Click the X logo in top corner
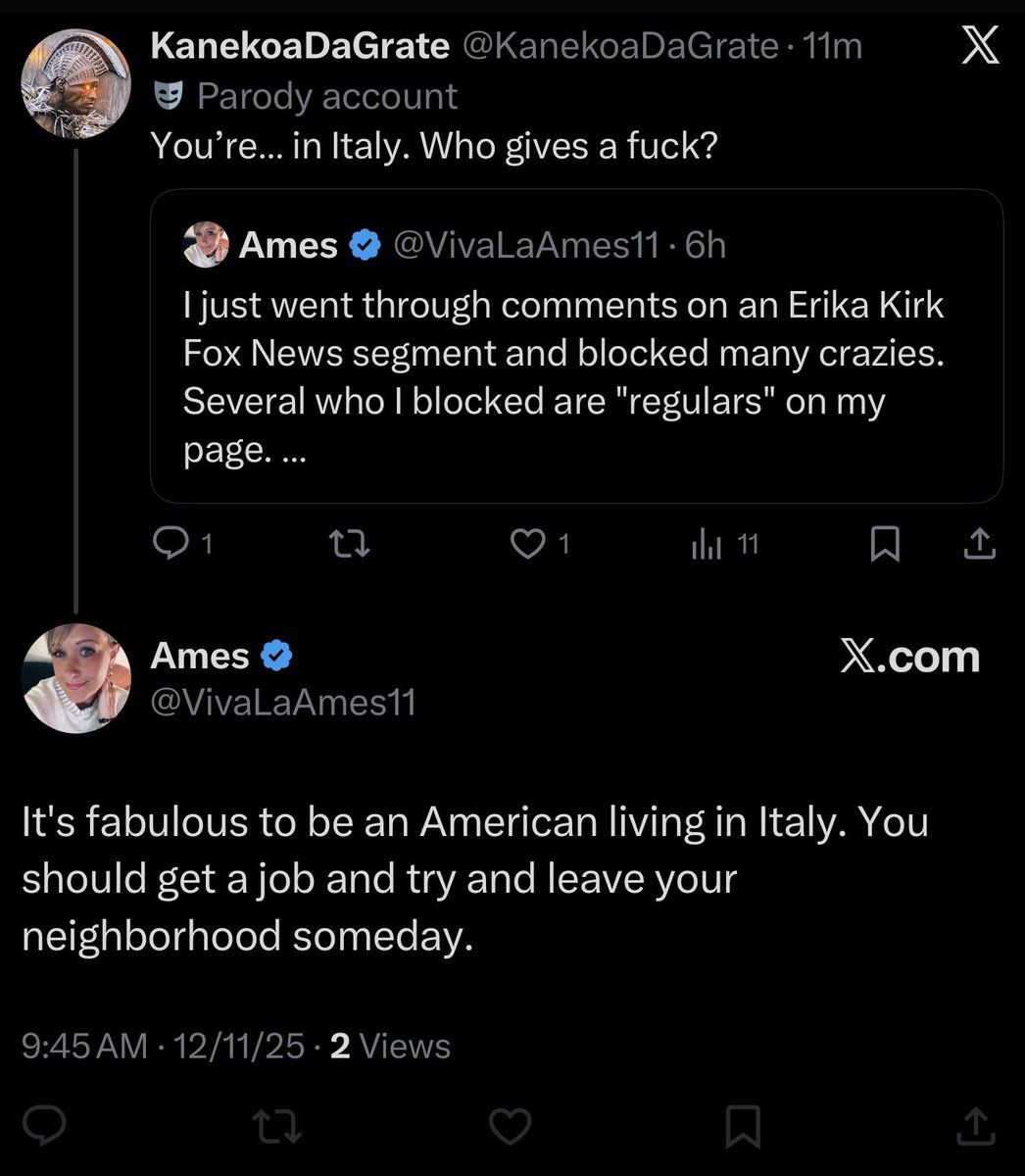This screenshot has width=1025, height=1176. (979, 46)
